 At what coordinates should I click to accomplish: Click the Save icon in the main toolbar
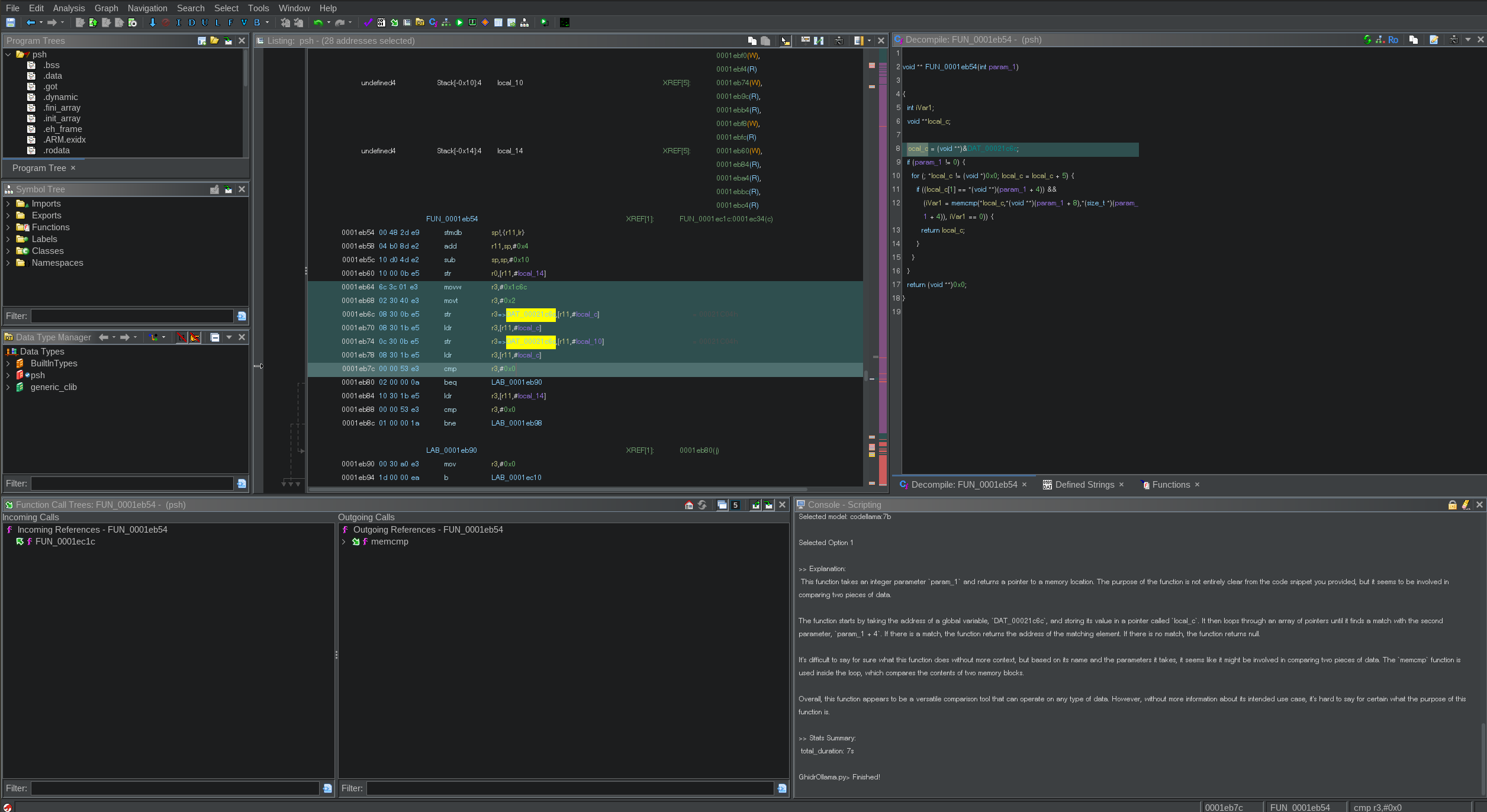(x=10, y=22)
